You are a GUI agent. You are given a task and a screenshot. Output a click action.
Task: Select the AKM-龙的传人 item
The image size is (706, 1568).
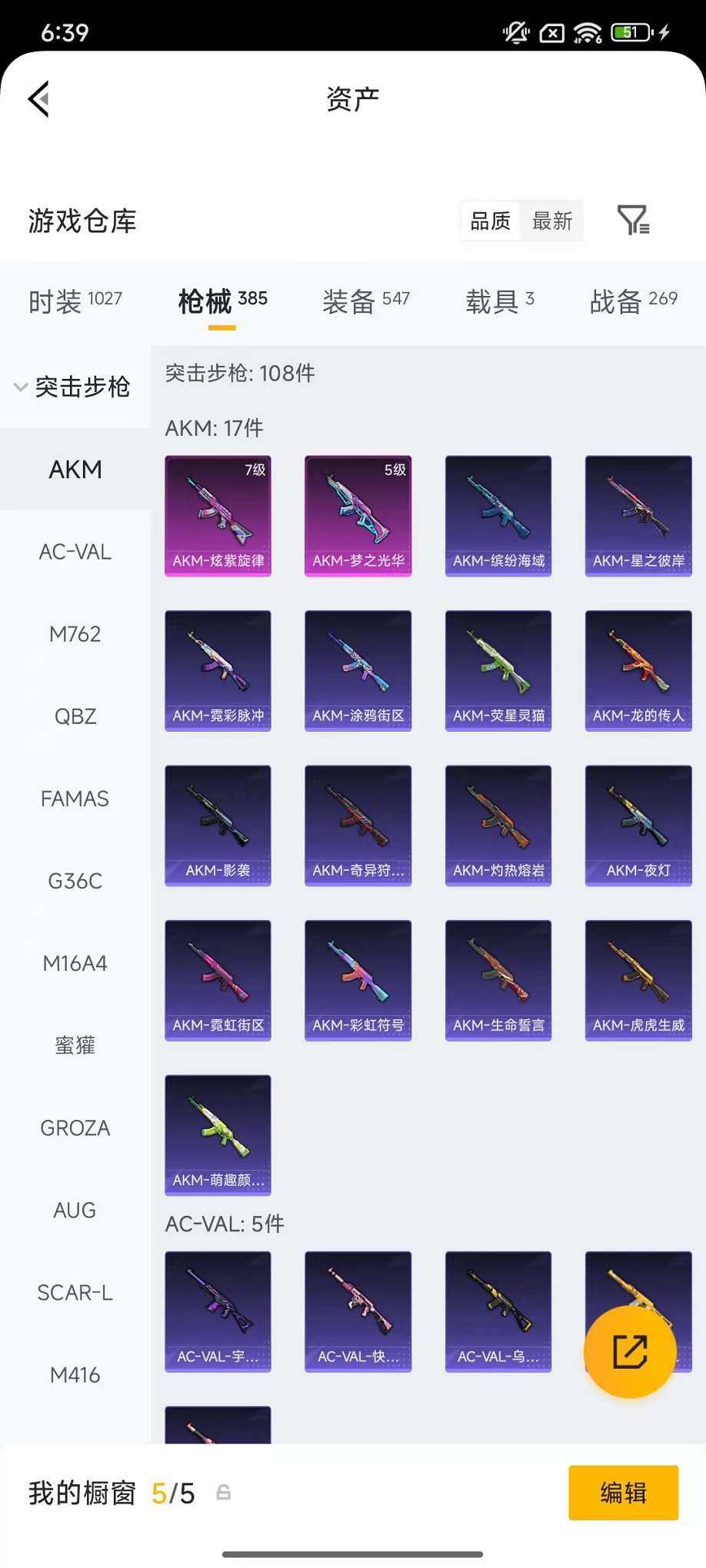tap(638, 670)
